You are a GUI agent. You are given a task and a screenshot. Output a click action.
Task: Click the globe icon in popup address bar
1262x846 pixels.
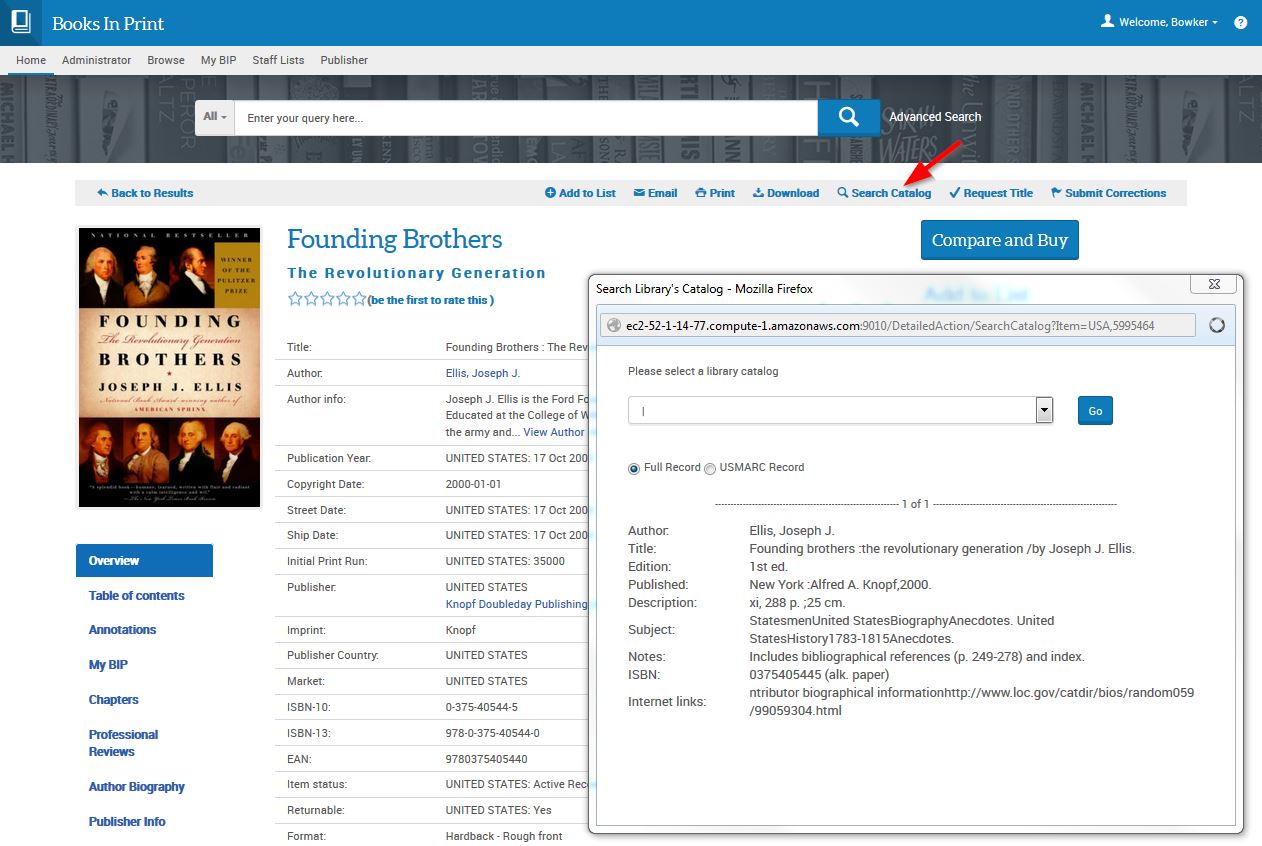(614, 325)
